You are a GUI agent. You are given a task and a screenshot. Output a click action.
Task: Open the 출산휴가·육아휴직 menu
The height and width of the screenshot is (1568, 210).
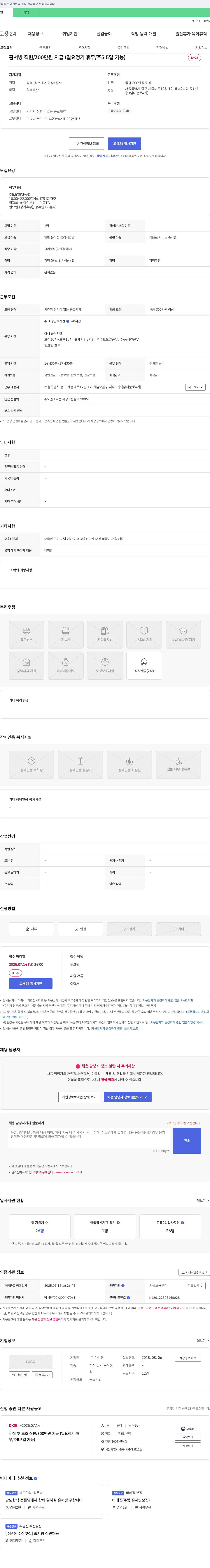point(191,34)
